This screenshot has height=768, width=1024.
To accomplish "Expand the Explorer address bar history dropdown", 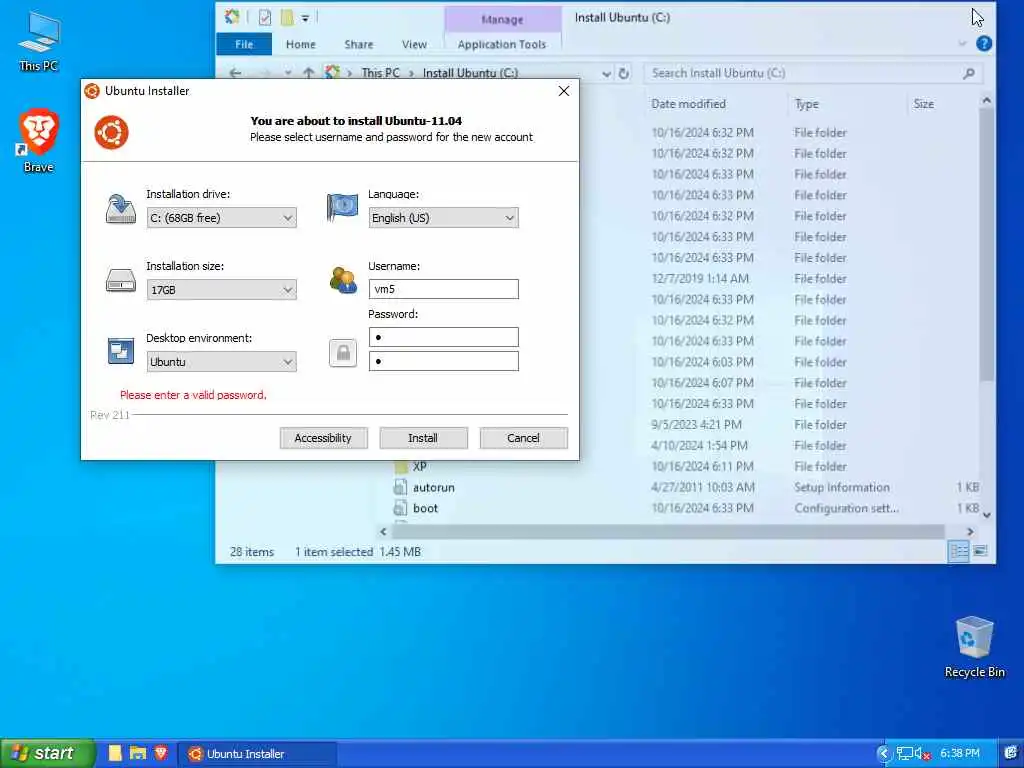I will [607, 74].
